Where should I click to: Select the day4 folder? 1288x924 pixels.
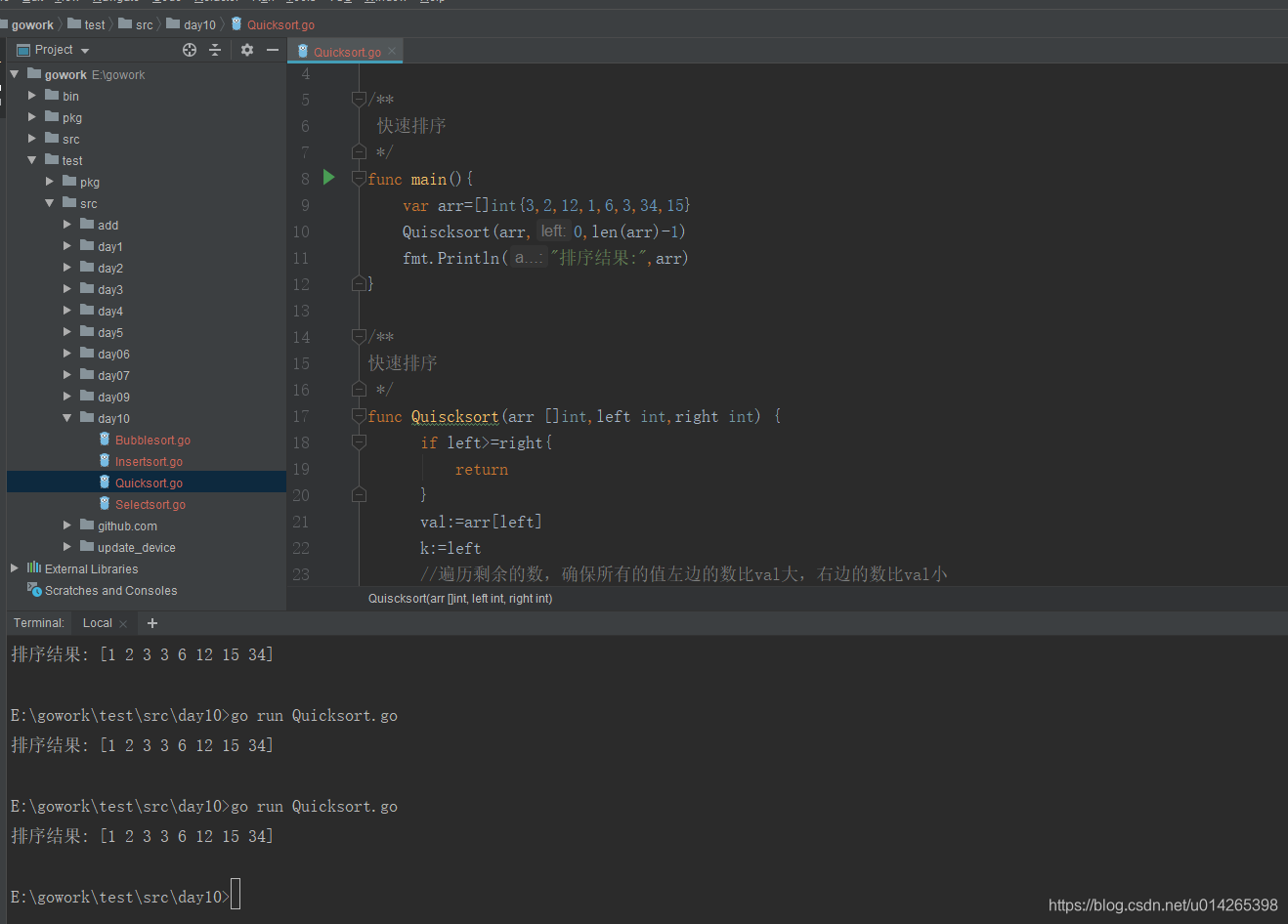109,312
